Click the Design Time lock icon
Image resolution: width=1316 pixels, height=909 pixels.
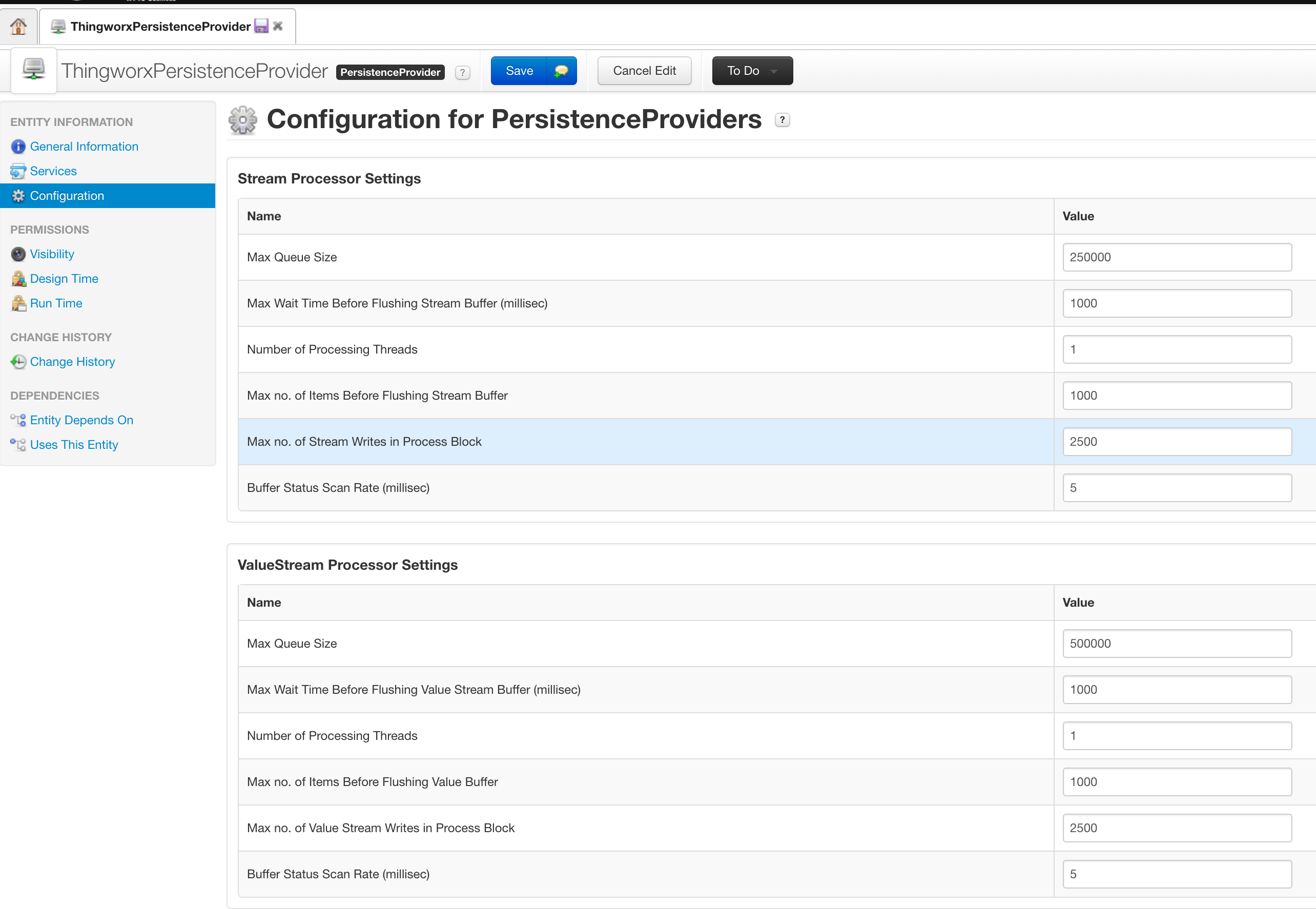18,279
